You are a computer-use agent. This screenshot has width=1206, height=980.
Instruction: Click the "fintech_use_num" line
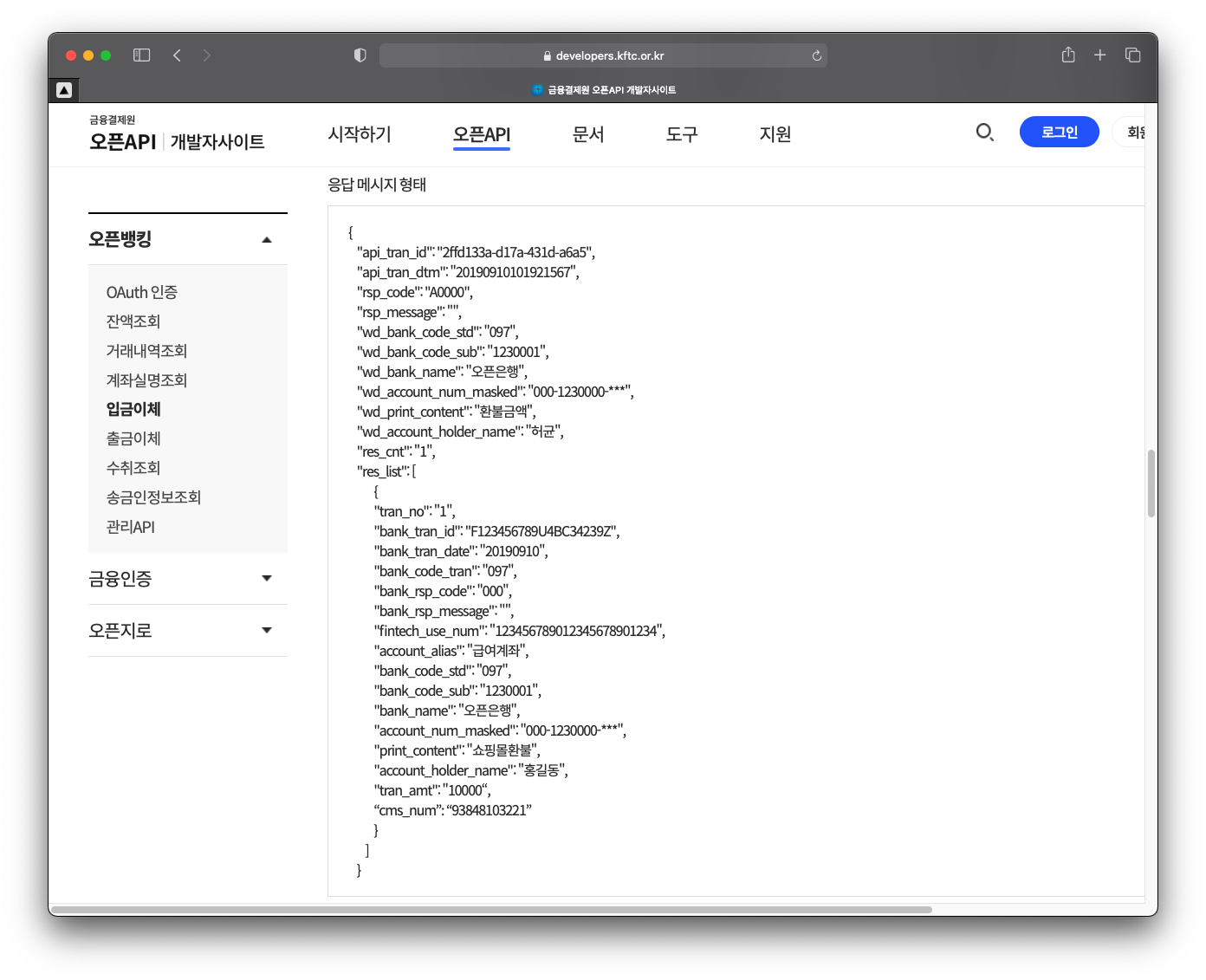[520, 631]
